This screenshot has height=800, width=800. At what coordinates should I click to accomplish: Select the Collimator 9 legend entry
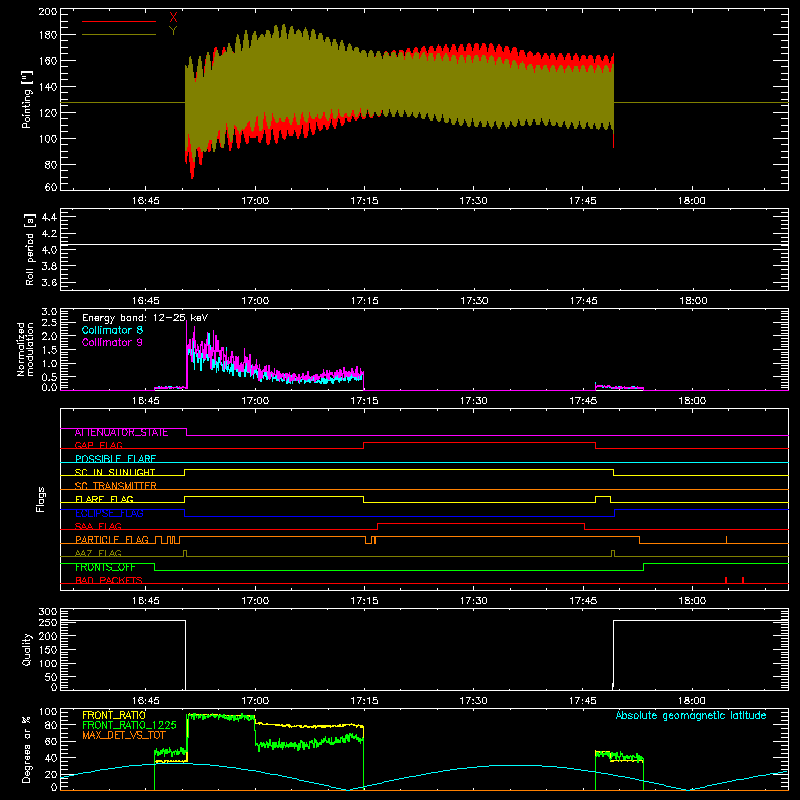(112, 342)
